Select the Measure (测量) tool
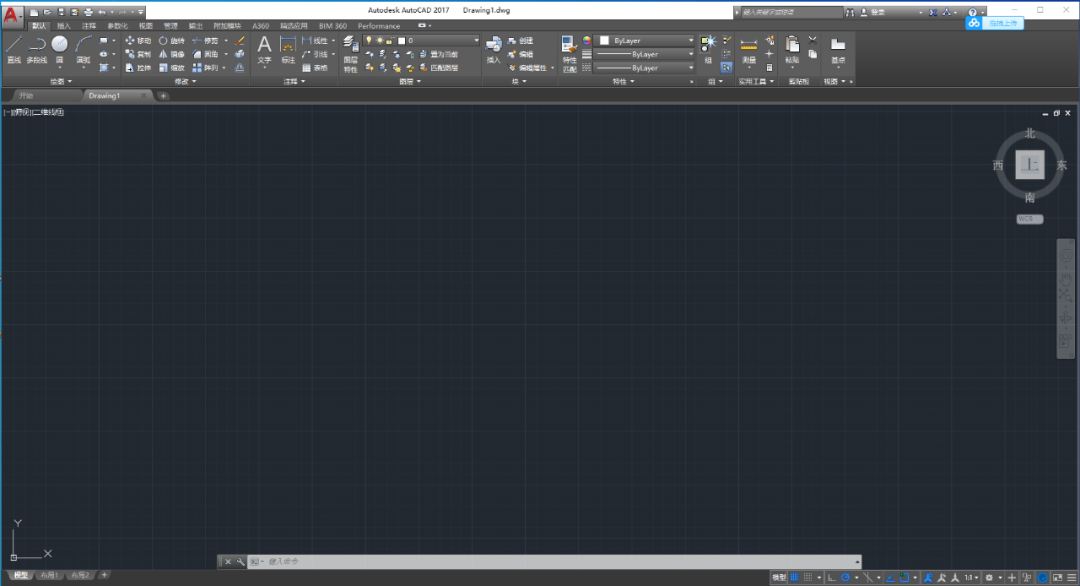Viewport: 1080px width, 586px height. 749,50
